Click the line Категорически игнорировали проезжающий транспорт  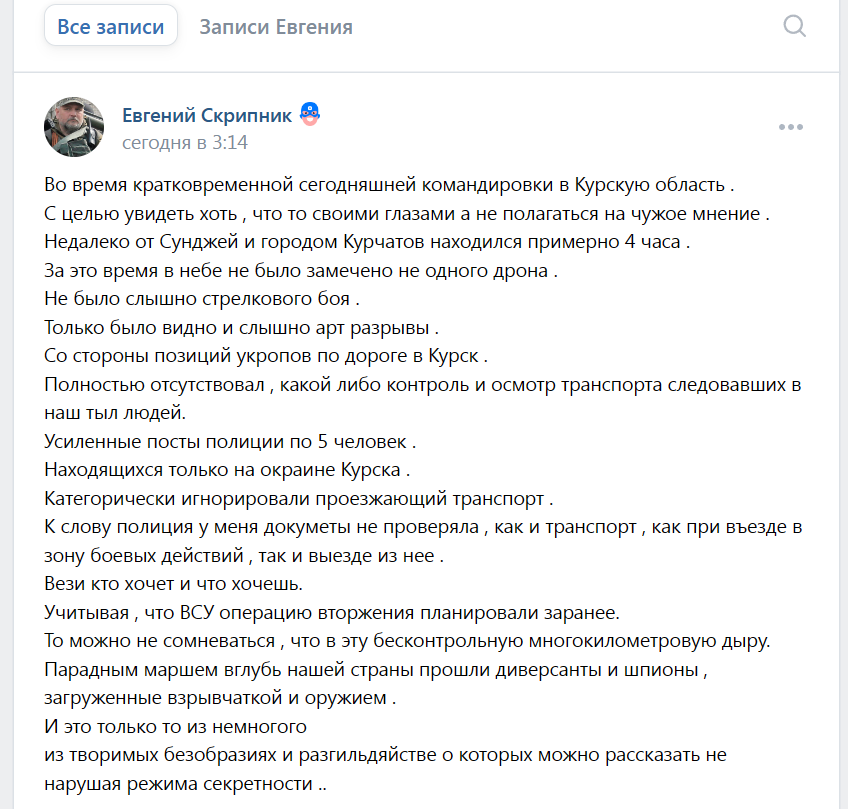point(299,499)
